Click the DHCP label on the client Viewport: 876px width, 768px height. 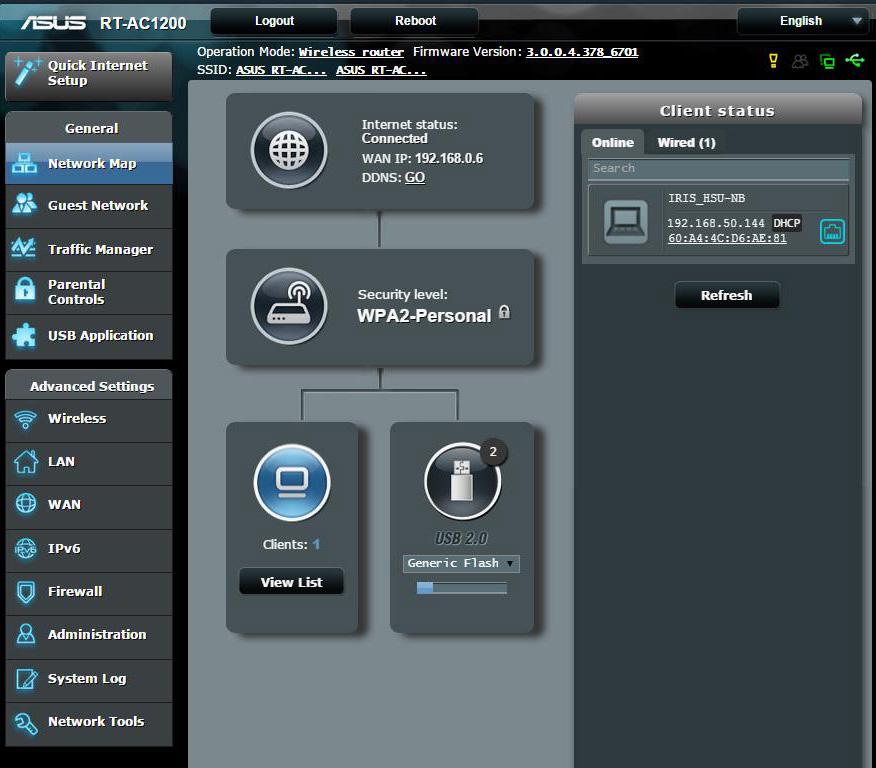pyautogui.click(x=787, y=223)
